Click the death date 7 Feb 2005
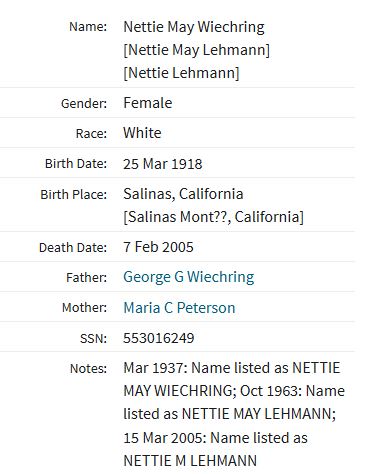The height and width of the screenshot is (474, 371). coord(158,247)
